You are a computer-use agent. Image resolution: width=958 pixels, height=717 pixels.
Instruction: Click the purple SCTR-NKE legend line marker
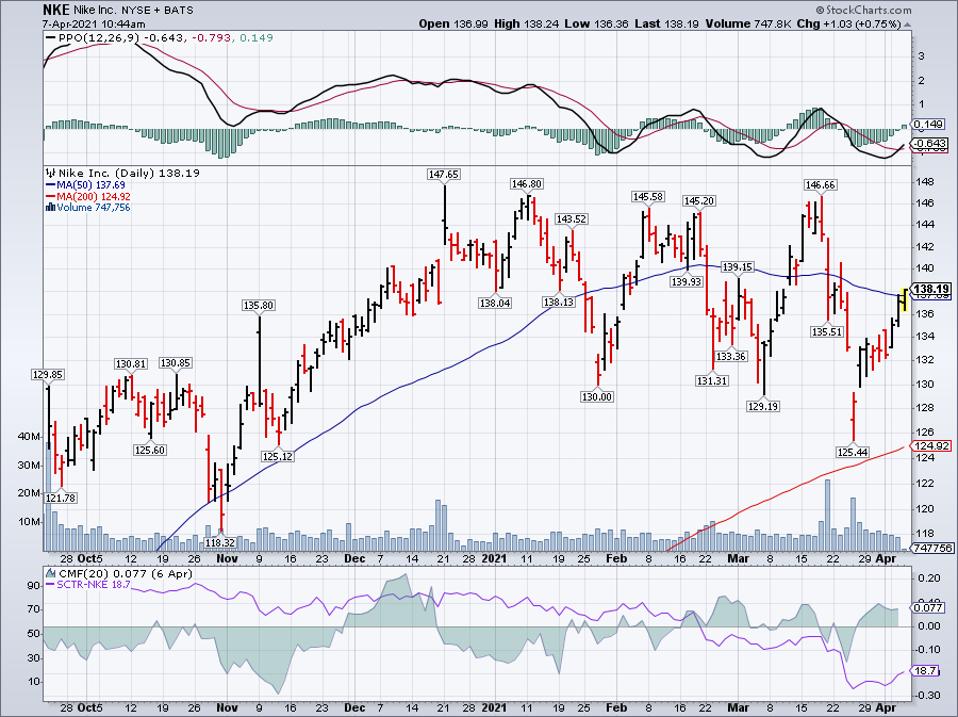[51, 584]
